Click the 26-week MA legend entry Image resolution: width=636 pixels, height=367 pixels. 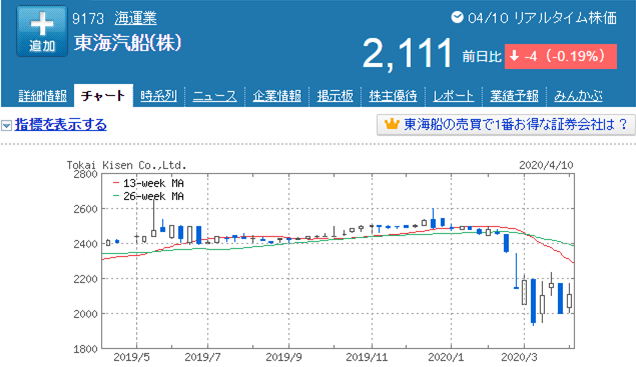point(148,196)
